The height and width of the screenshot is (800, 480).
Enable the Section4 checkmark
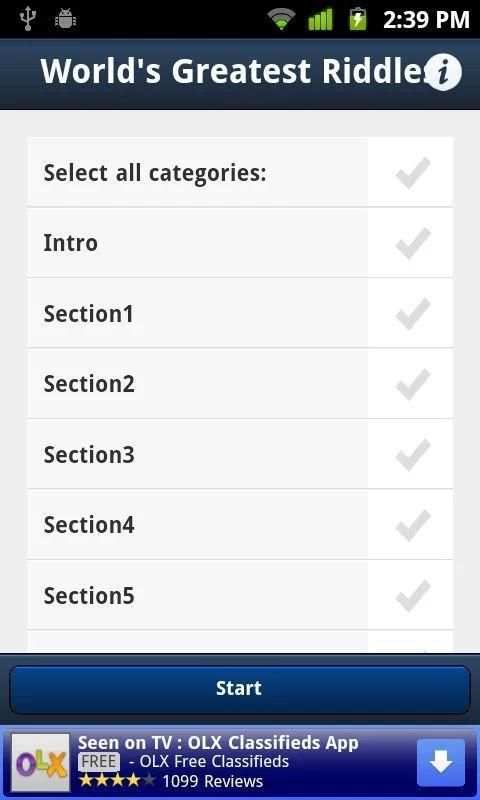click(413, 525)
